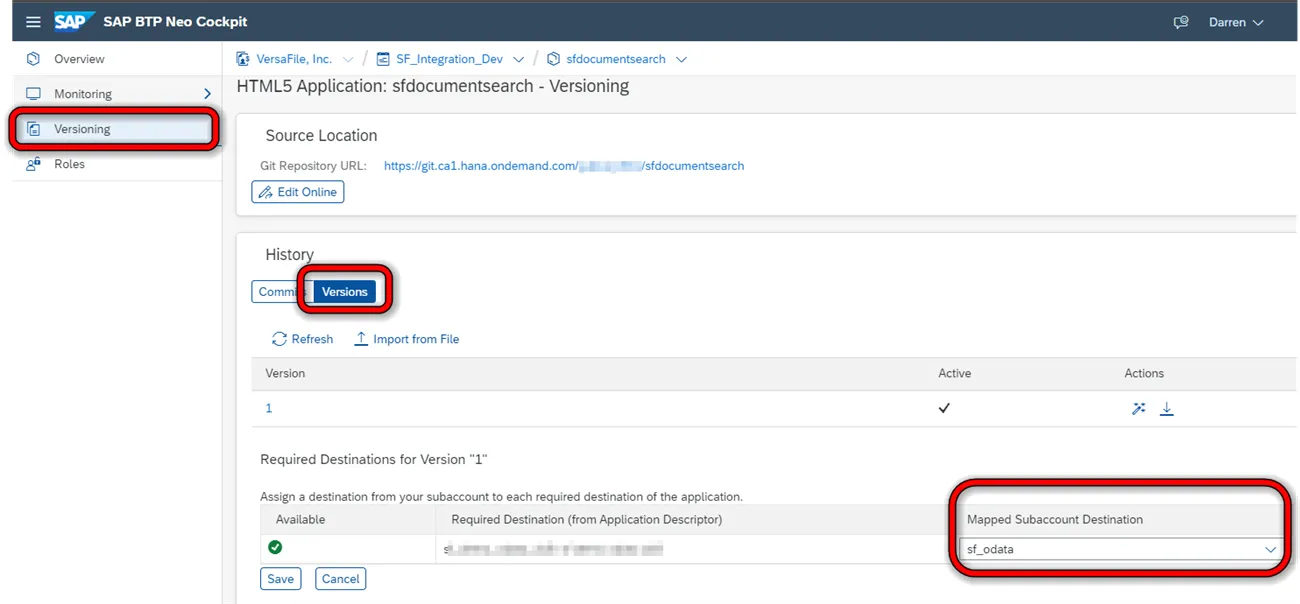
Task: Click the activate wand icon for version 1
Action: (x=1138, y=408)
